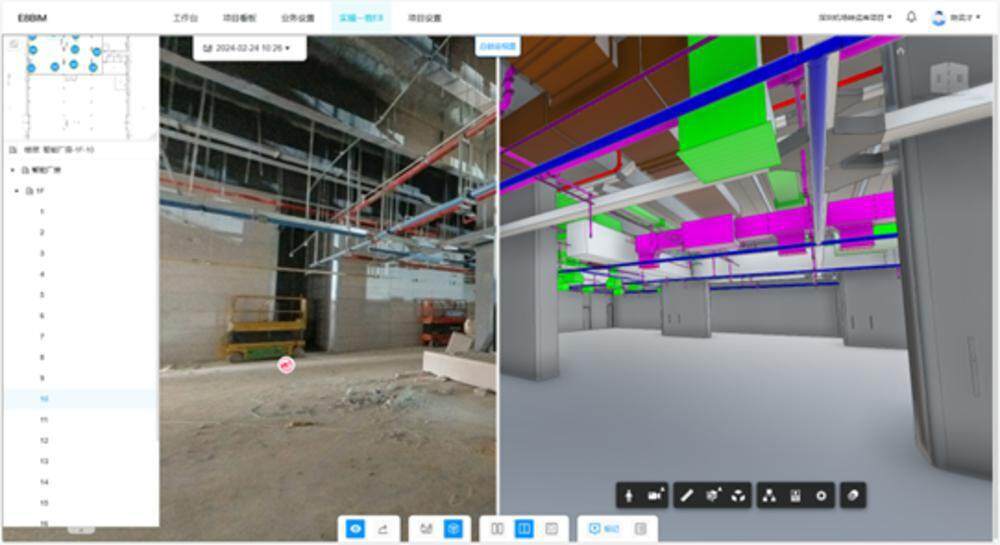Toggle the blue eye visibility button
This screenshot has width=1000, height=545.
[x=355, y=528]
